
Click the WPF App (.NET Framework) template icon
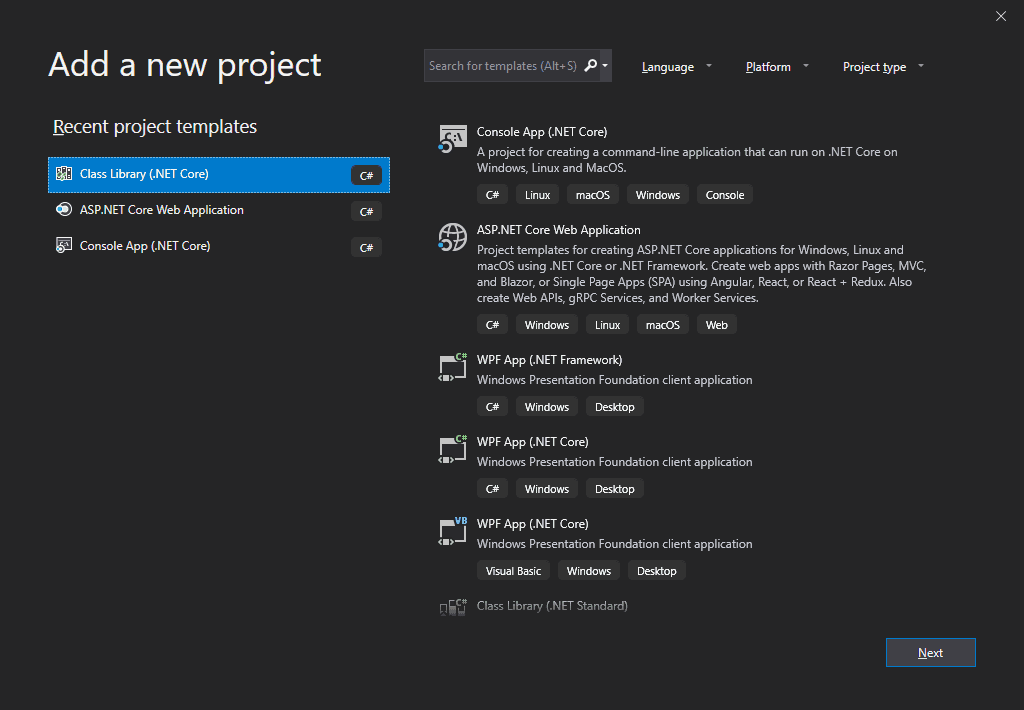point(453,367)
